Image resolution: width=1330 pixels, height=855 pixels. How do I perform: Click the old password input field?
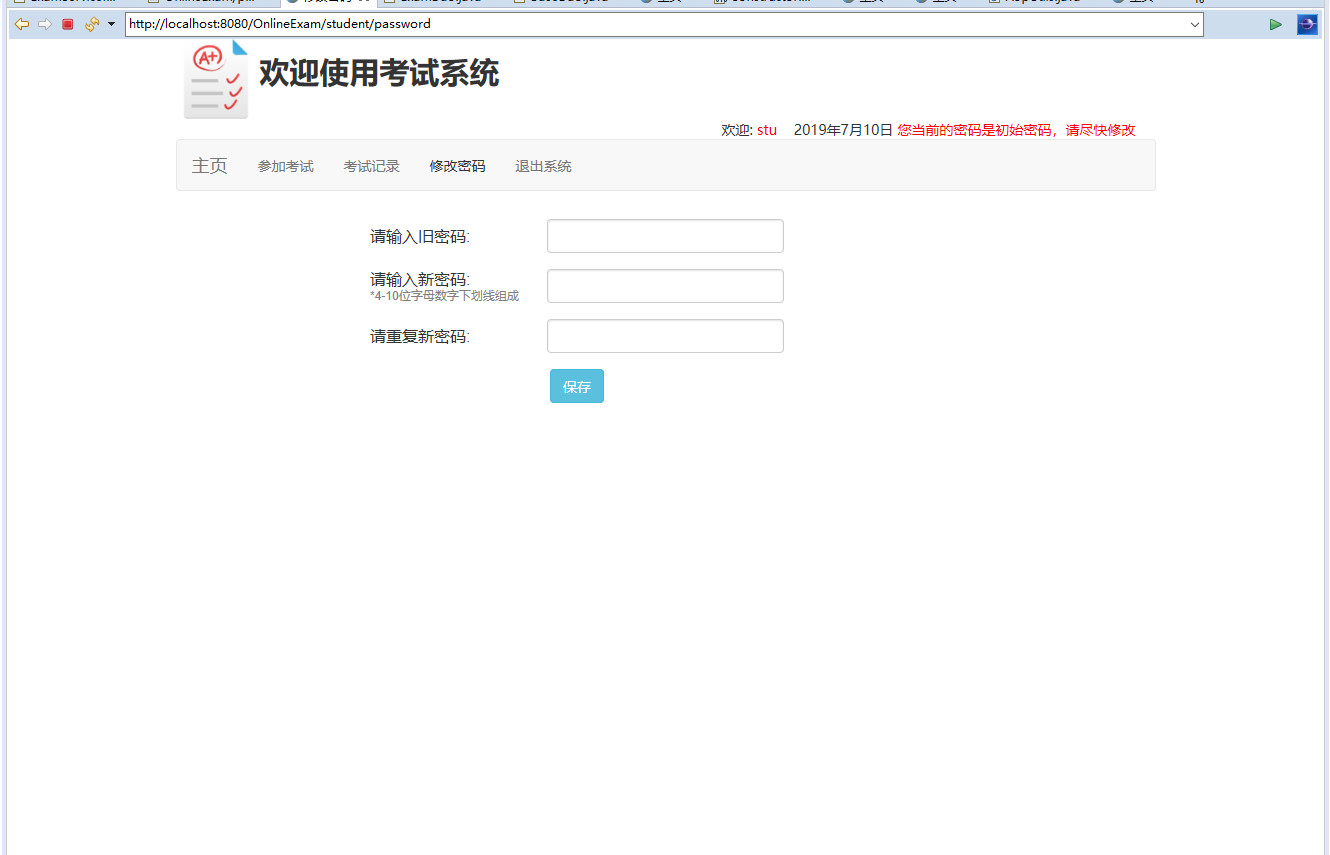point(664,236)
